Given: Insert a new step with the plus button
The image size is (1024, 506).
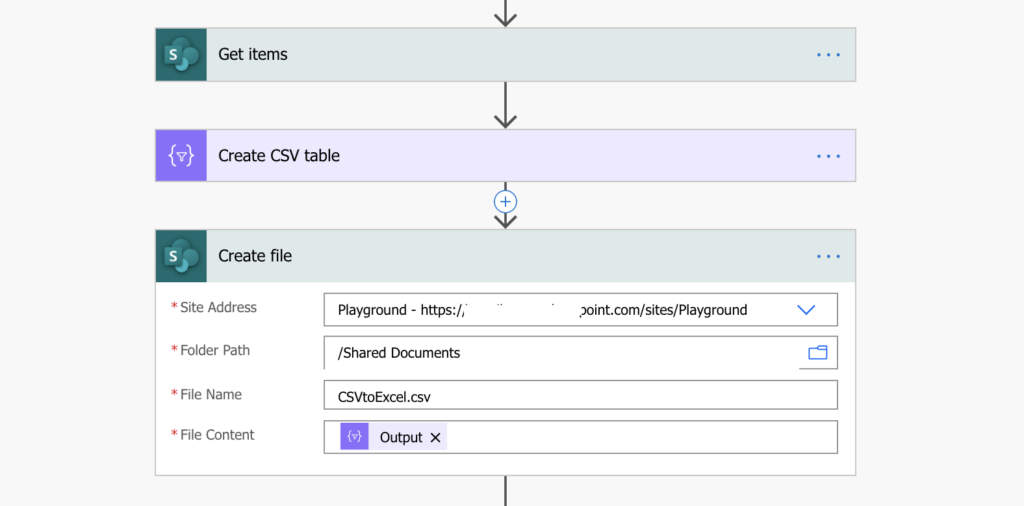Looking at the screenshot, I should [505, 202].
